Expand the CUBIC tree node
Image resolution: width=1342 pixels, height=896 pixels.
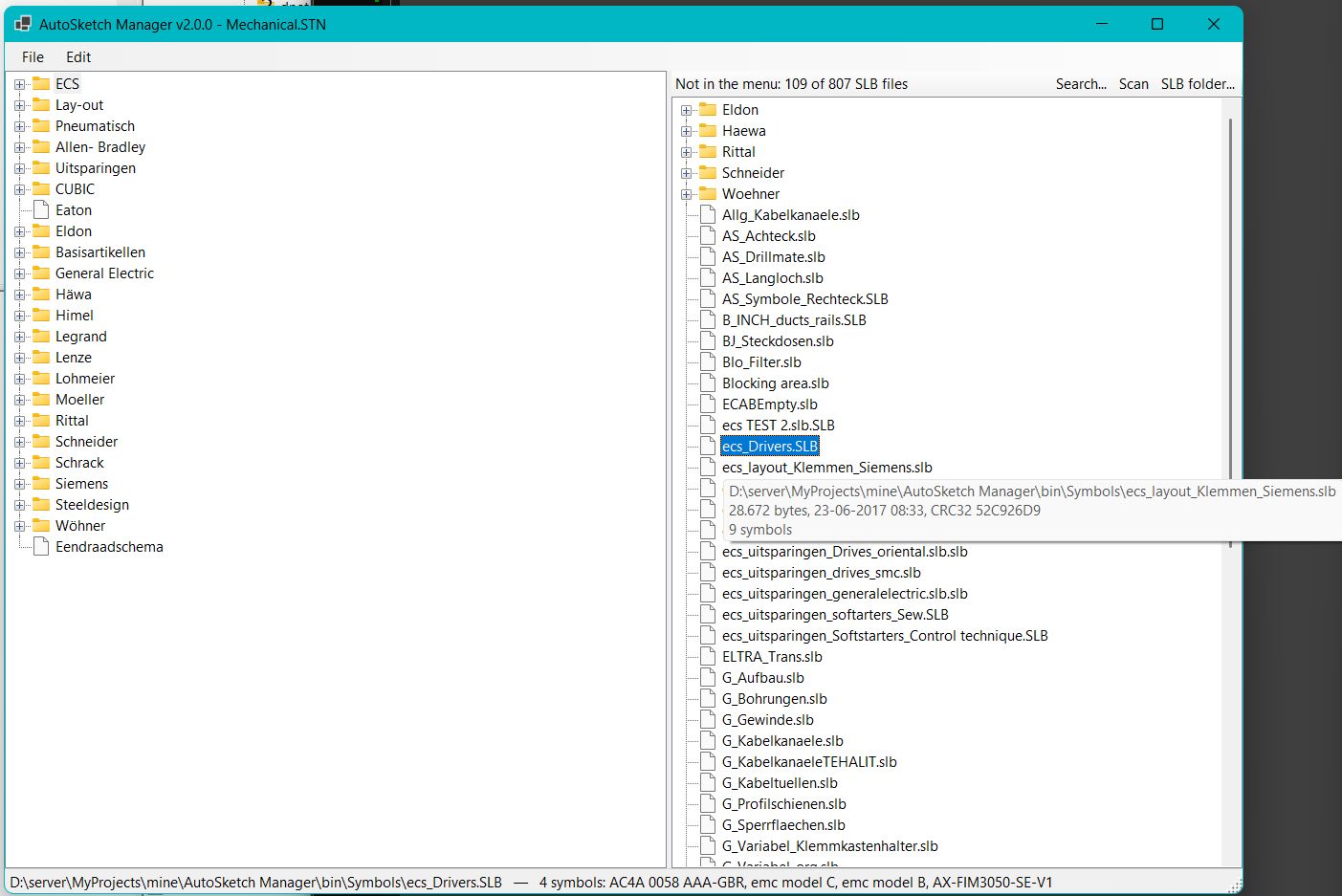(20, 189)
